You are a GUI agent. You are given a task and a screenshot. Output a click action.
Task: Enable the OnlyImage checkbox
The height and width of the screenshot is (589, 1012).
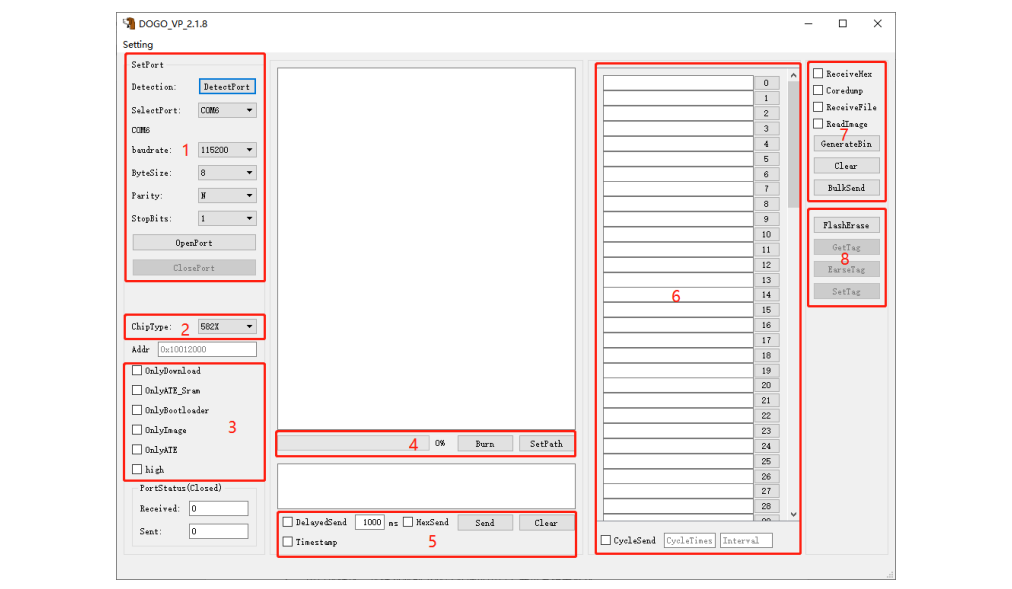[x=137, y=430]
